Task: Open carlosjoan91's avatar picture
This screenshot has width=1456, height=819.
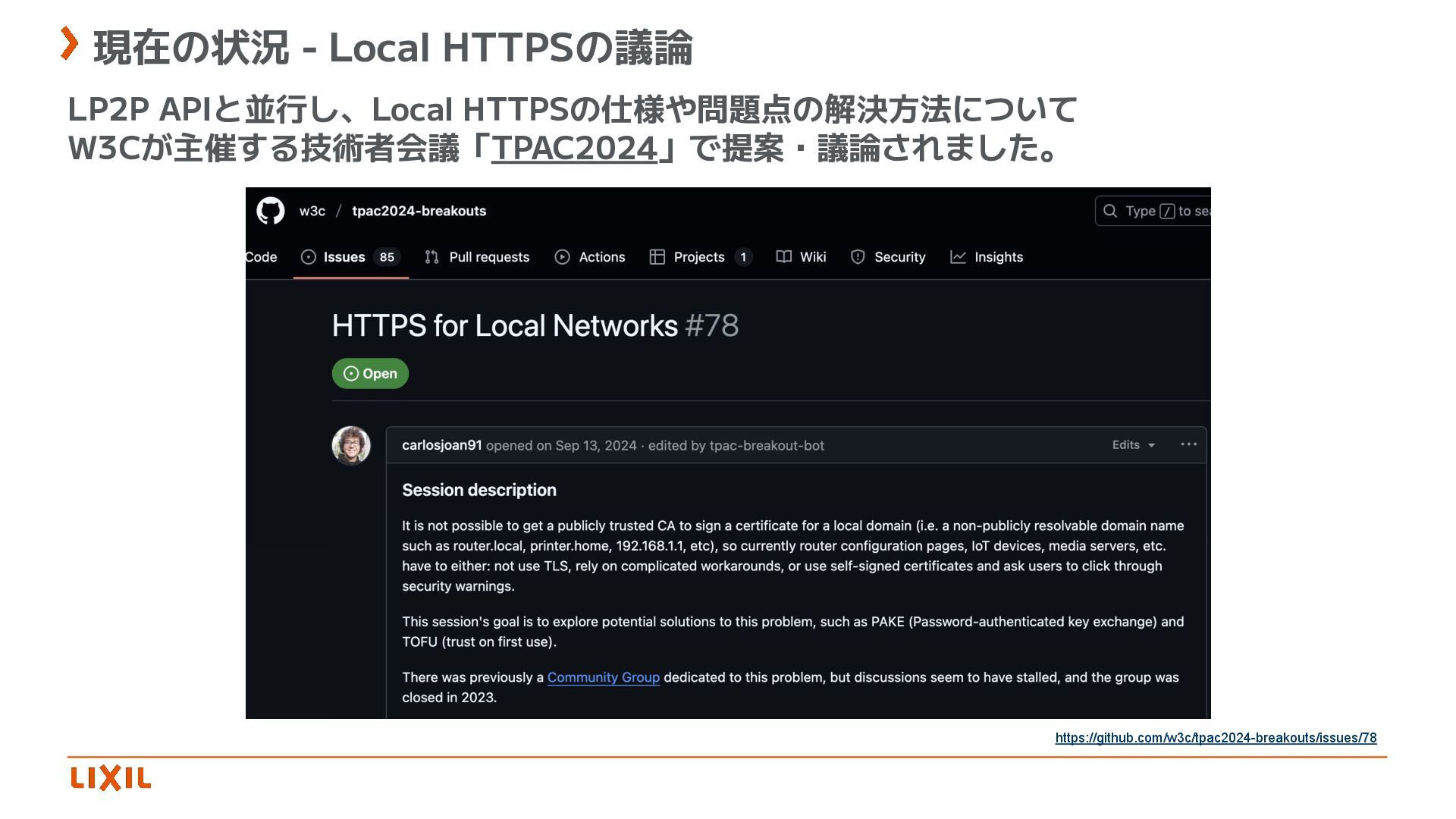Action: [351, 445]
